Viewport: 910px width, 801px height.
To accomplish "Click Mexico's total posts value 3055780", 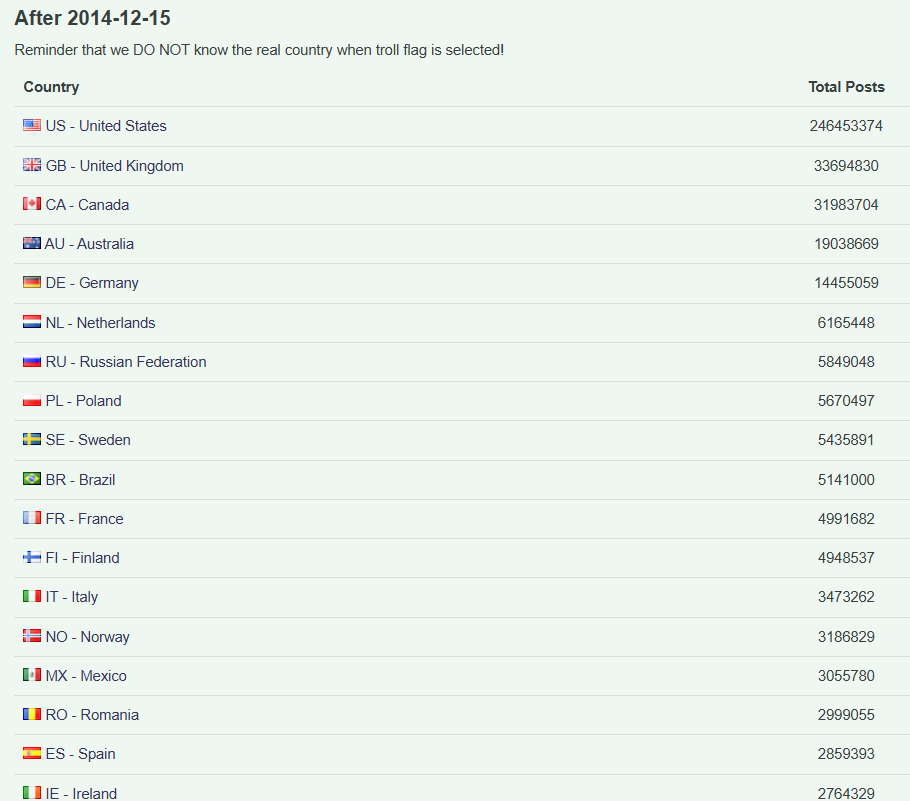I will (846, 676).
